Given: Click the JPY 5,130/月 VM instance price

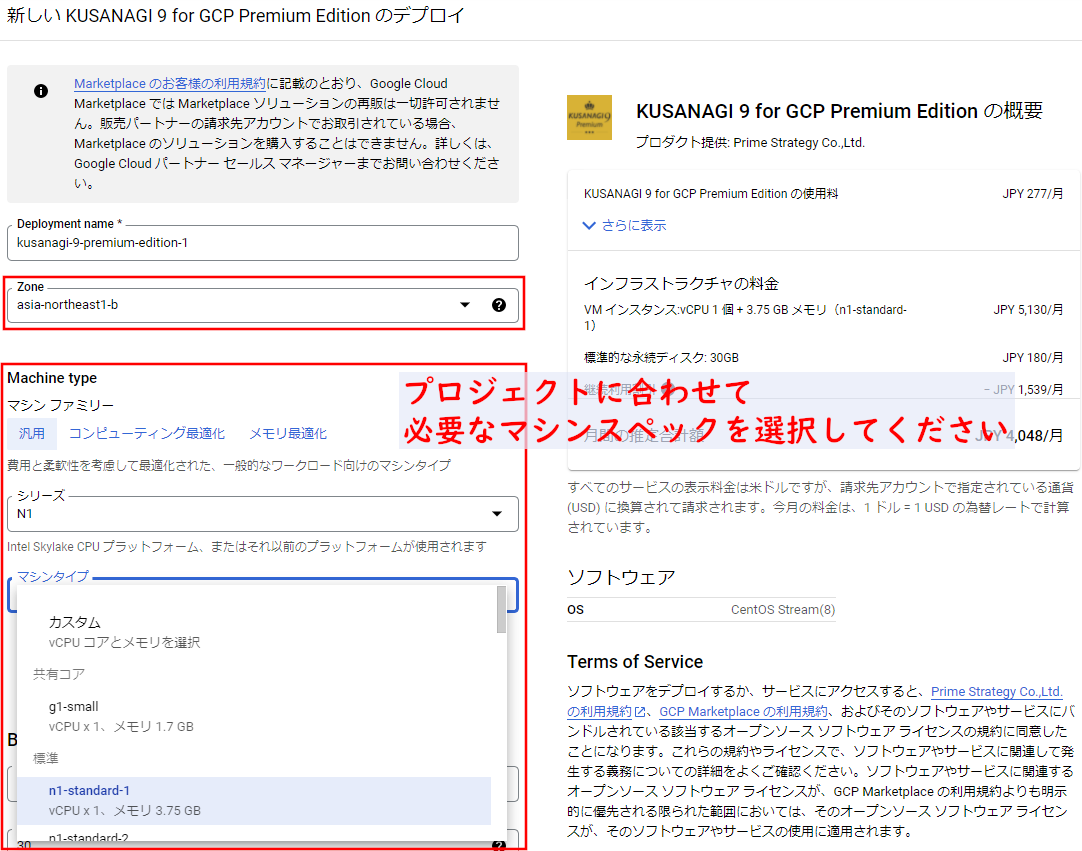Looking at the screenshot, I should click(1028, 310).
